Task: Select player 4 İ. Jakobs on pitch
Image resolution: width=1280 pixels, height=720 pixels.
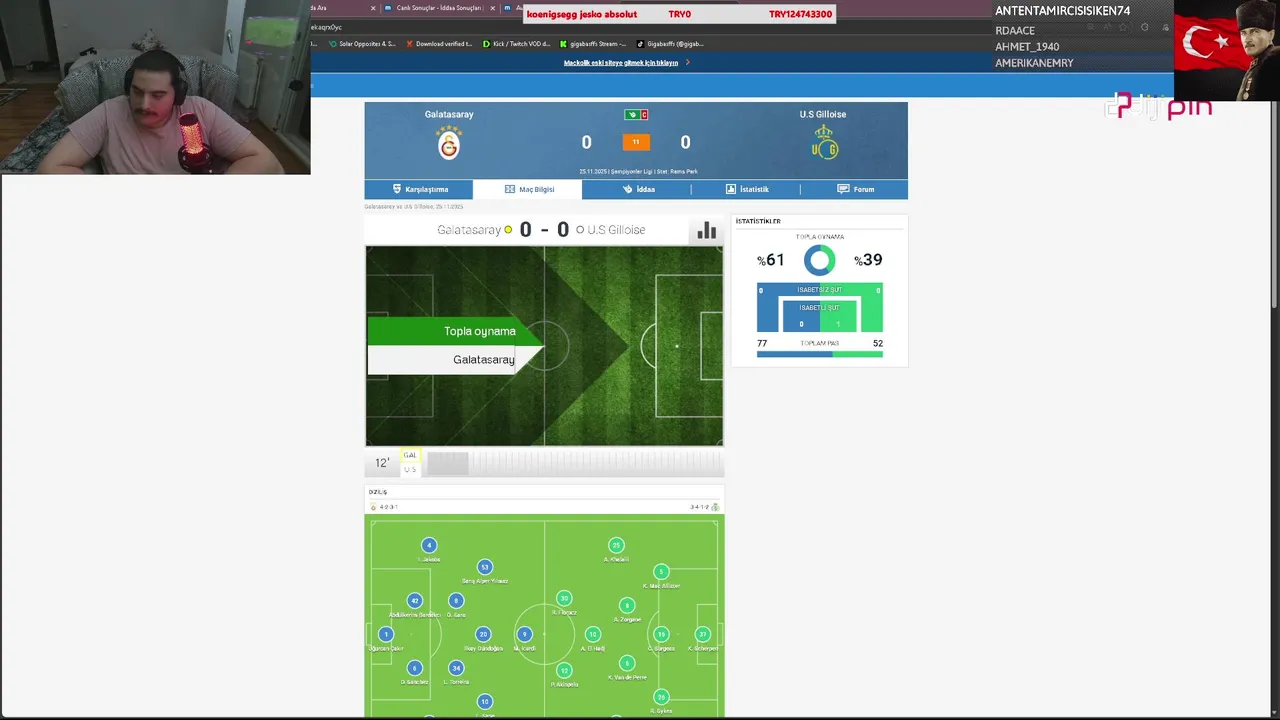Action: tap(429, 545)
